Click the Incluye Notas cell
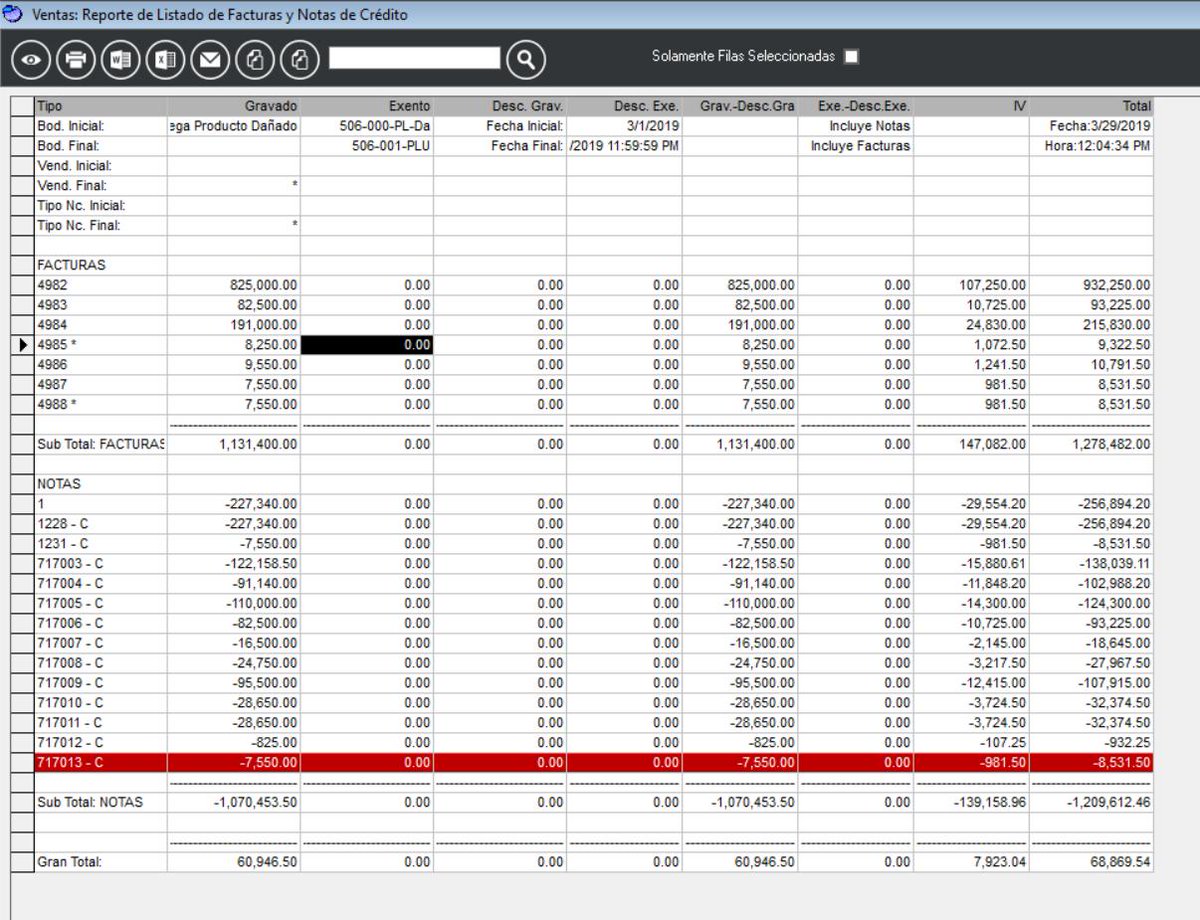Image resolution: width=1200 pixels, height=920 pixels. 856,126
